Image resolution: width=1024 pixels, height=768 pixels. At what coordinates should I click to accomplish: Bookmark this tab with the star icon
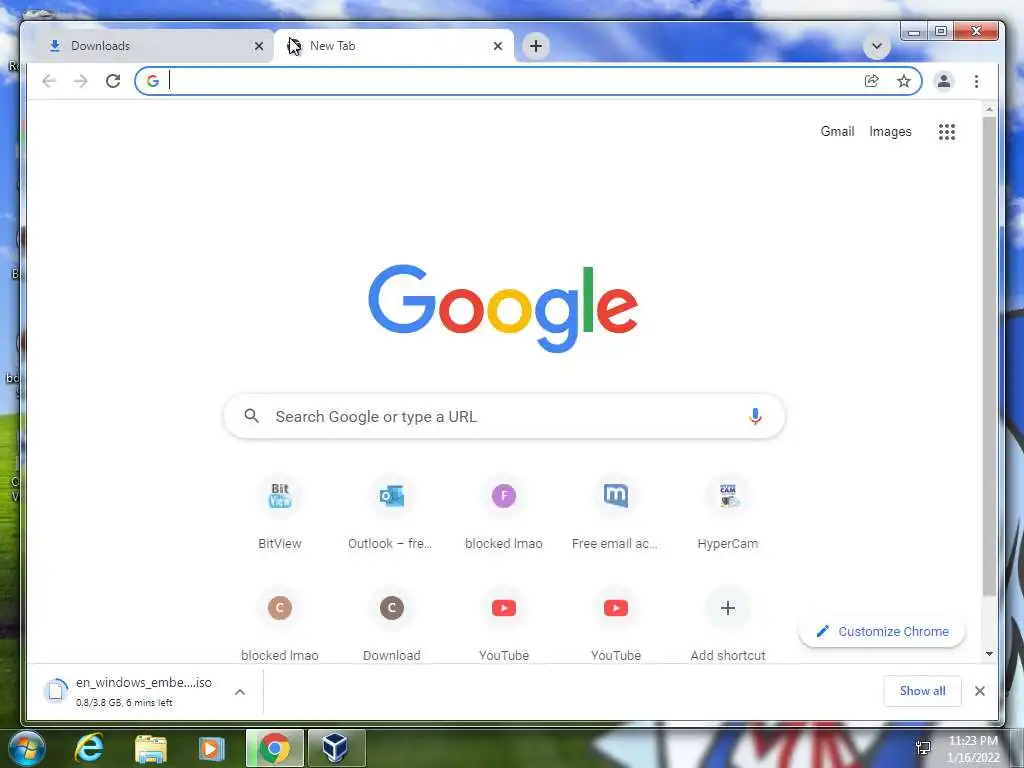point(904,81)
